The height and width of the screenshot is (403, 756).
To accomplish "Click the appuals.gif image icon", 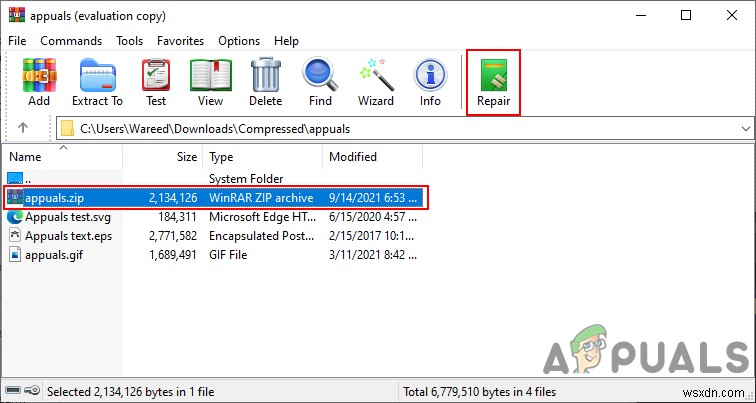I will tap(15, 255).
